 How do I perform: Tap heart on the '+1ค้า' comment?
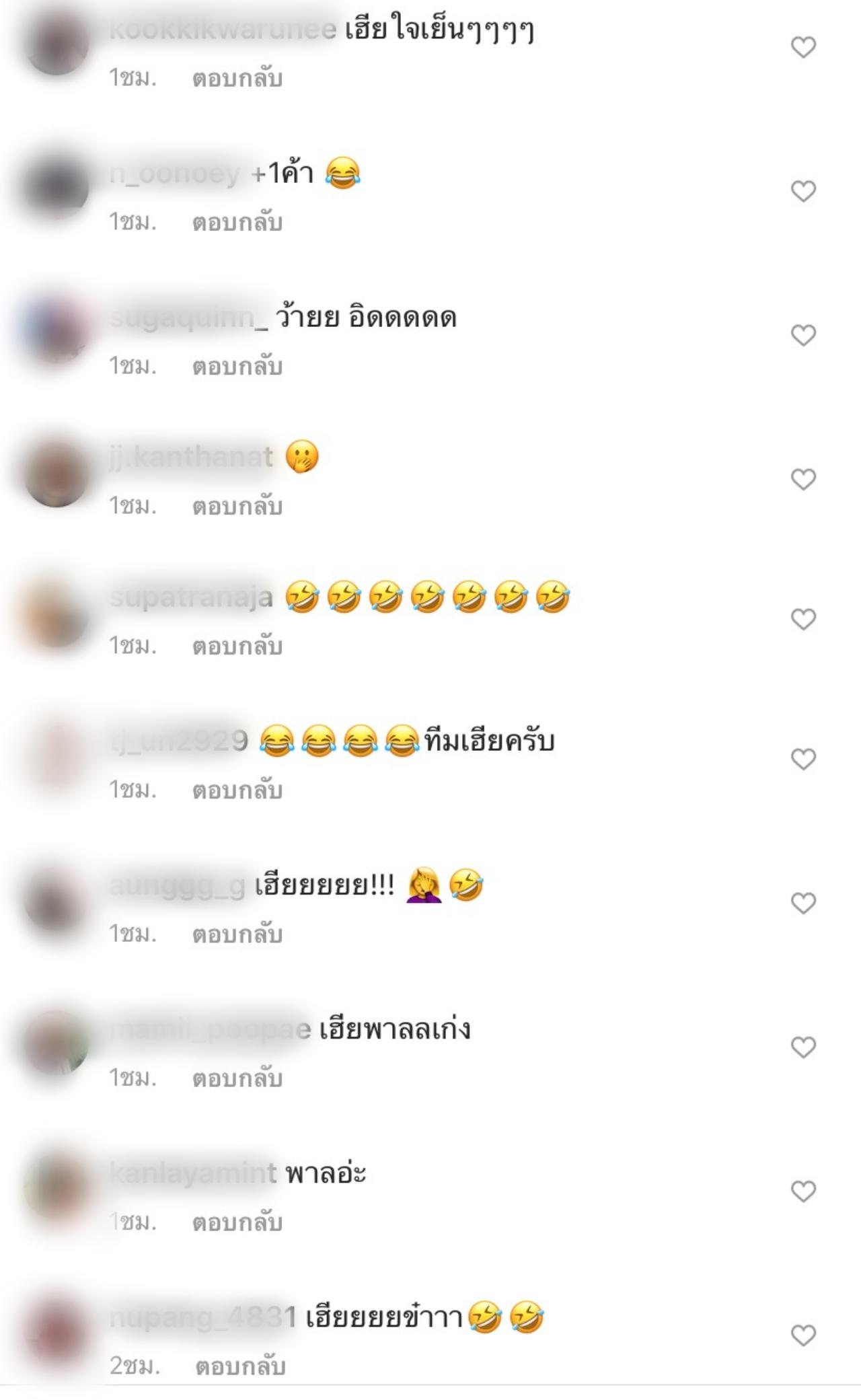tap(803, 191)
